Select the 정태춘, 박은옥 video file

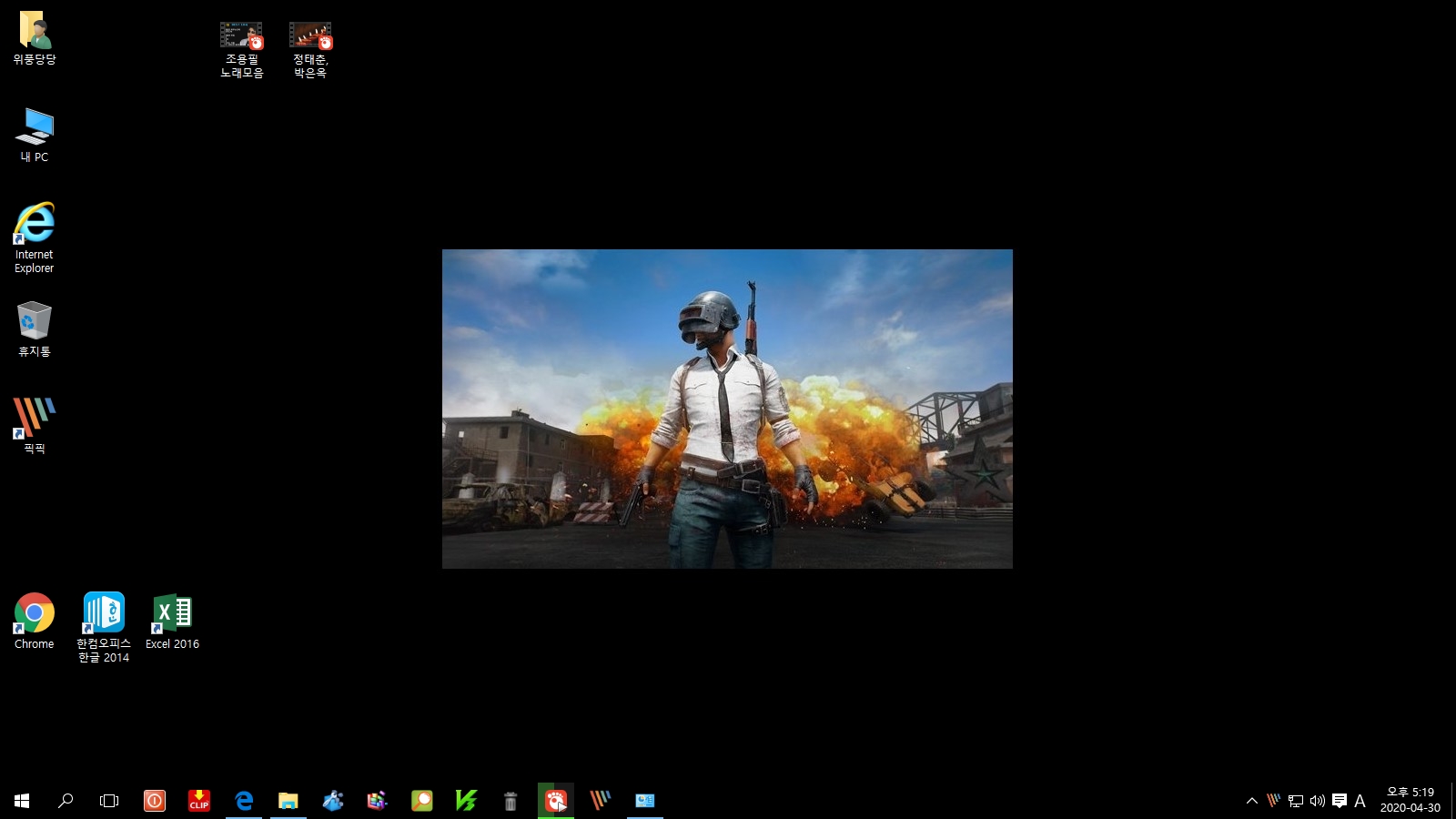point(310,50)
